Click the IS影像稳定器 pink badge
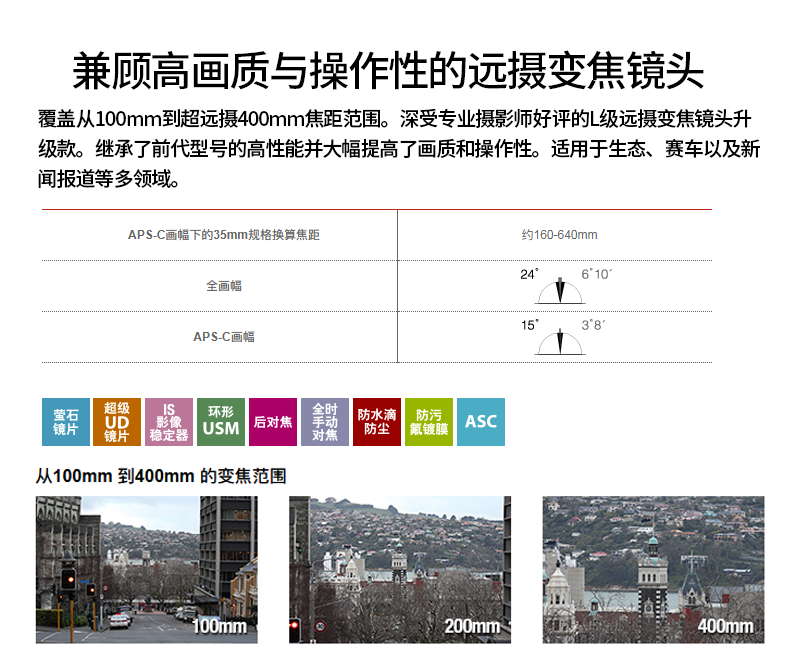Image resolution: width=790 pixels, height=655 pixels. pos(169,422)
